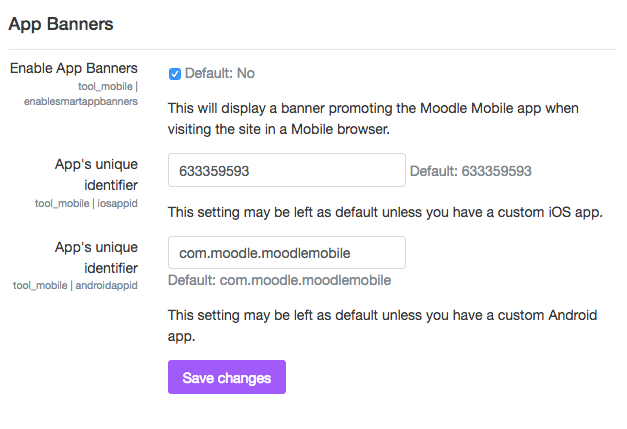Click the 'Default: No' text
The width and height of the screenshot is (627, 429).
click(220, 73)
